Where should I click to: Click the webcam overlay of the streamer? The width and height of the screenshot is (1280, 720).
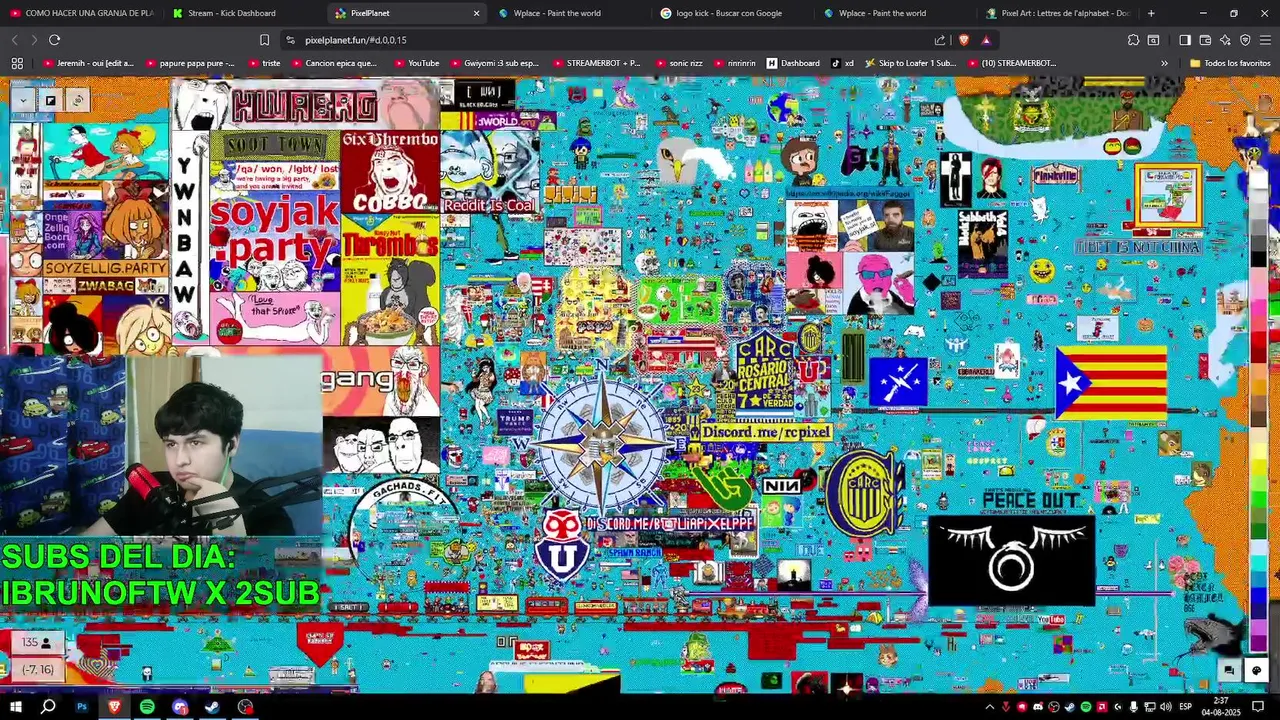pyautogui.click(x=161, y=447)
